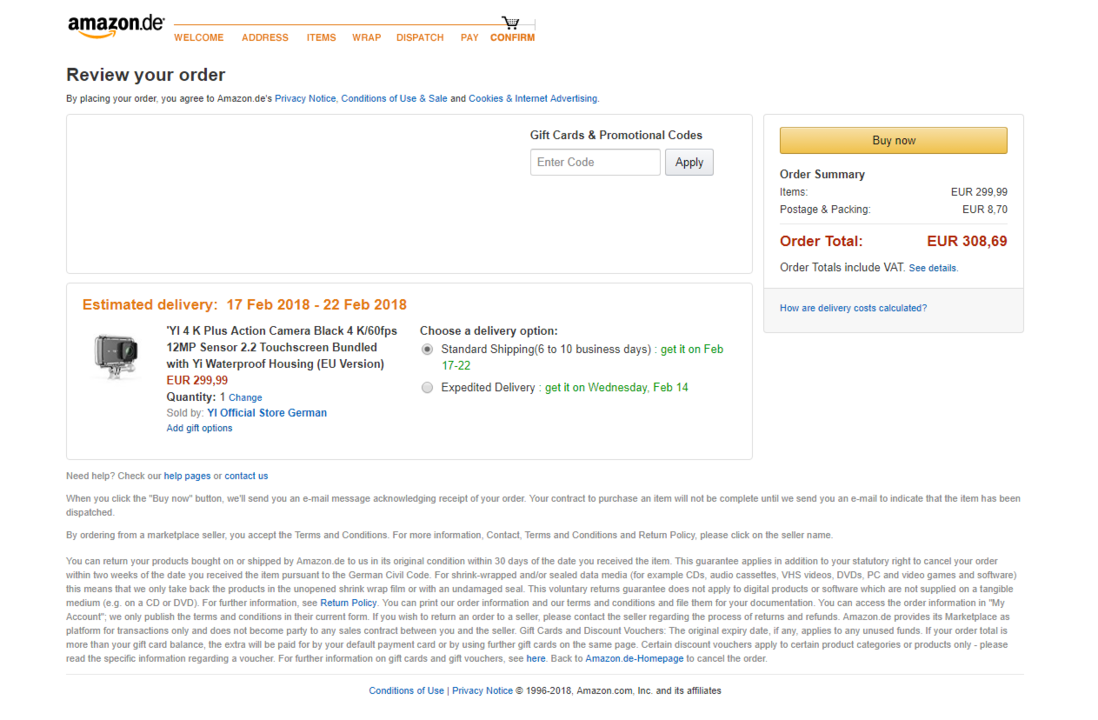The width and height of the screenshot is (1098, 720).
Task: Open the Return Policy link
Action: click(x=348, y=603)
